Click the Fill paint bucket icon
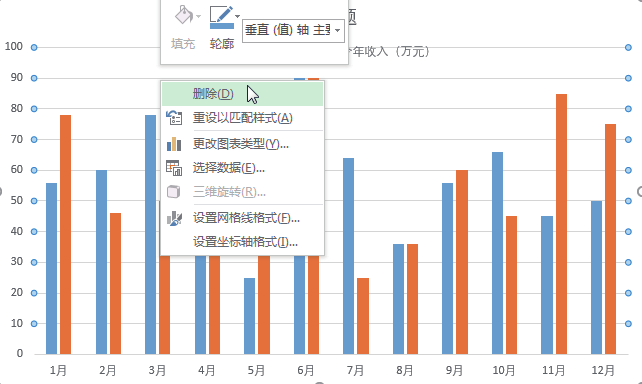The width and height of the screenshot is (642, 384). (x=184, y=16)
